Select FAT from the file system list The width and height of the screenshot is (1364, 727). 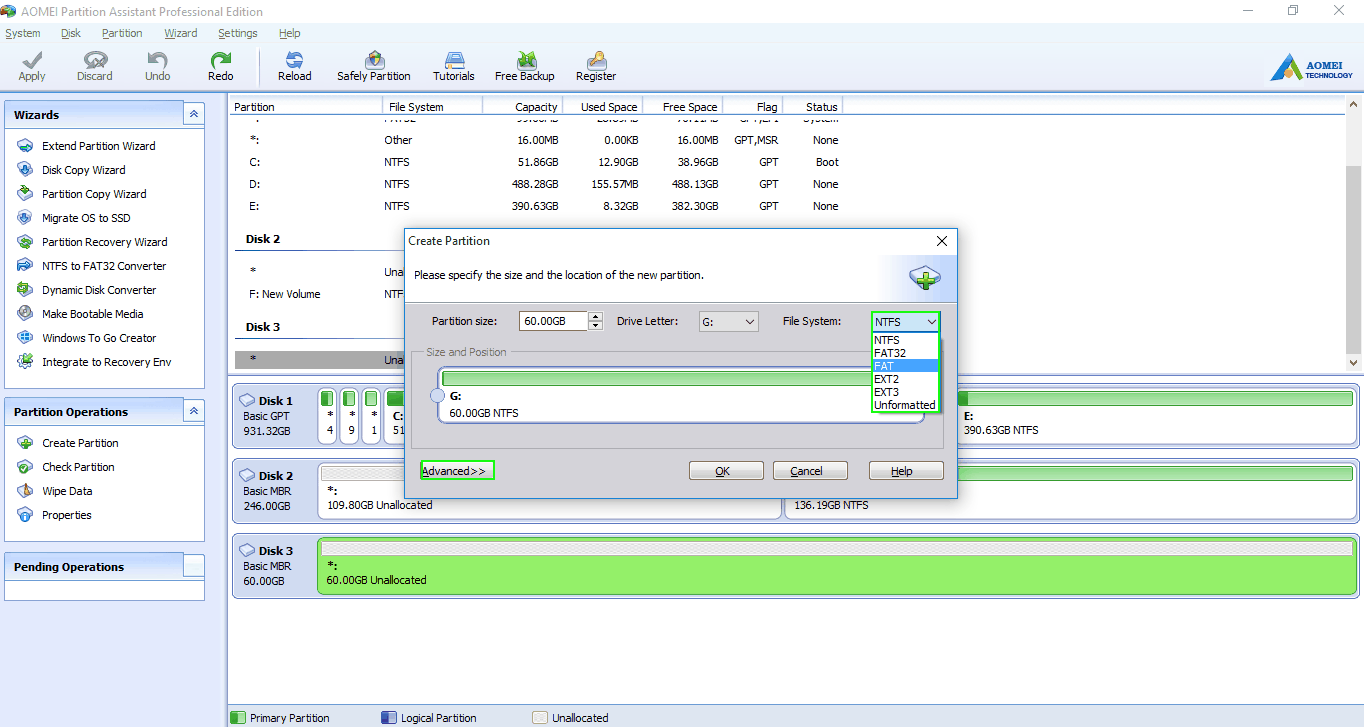tap(906, 366)
